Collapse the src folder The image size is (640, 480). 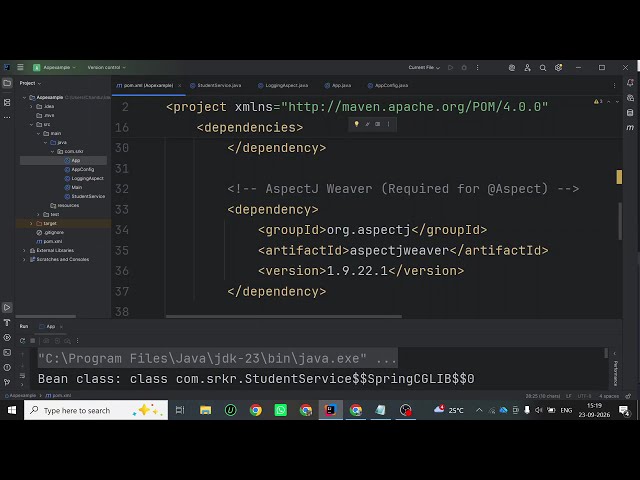point(31,124)
